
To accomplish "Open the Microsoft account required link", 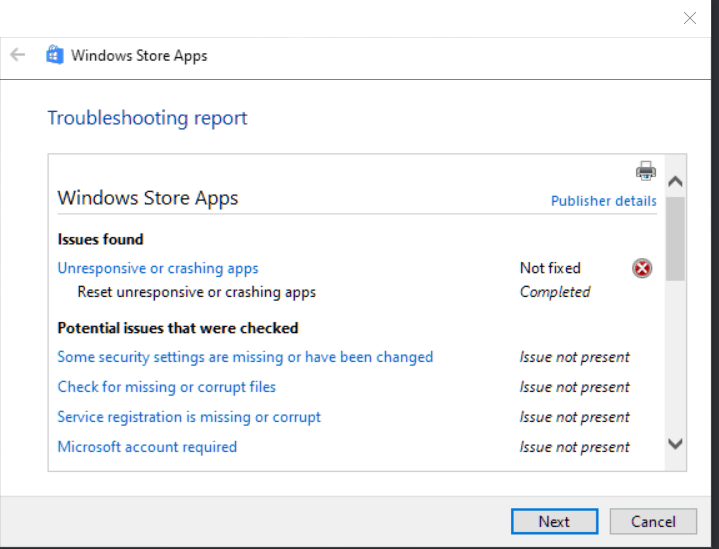I will (147, 447).
